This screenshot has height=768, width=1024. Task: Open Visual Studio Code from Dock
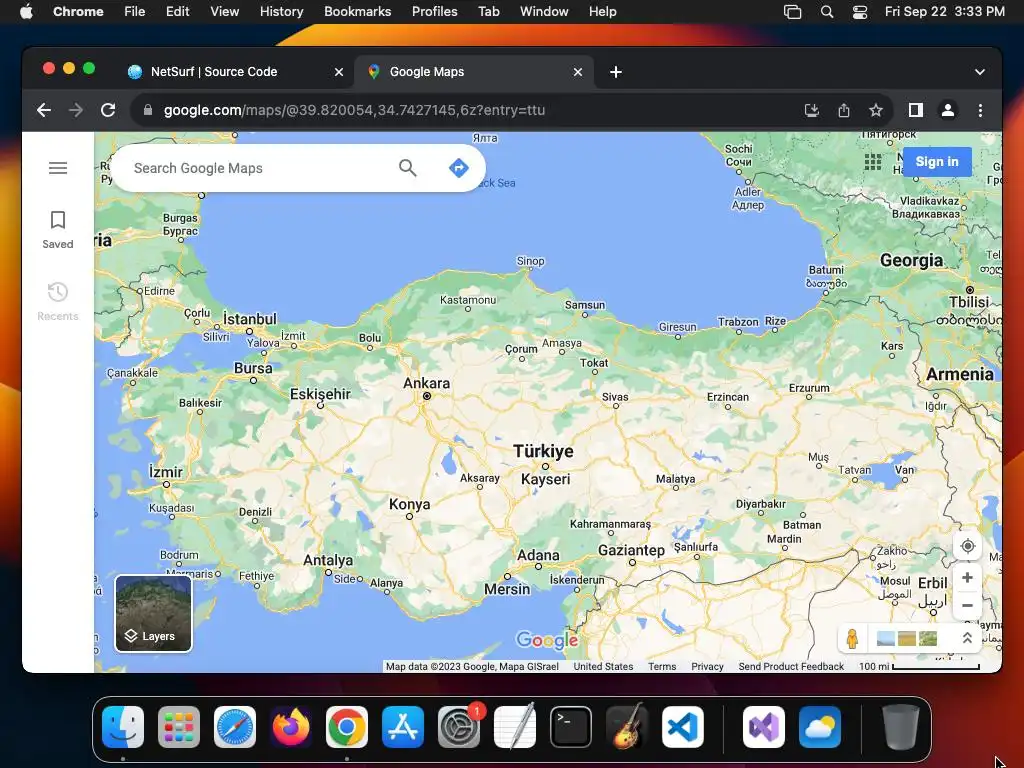[682, 727]
